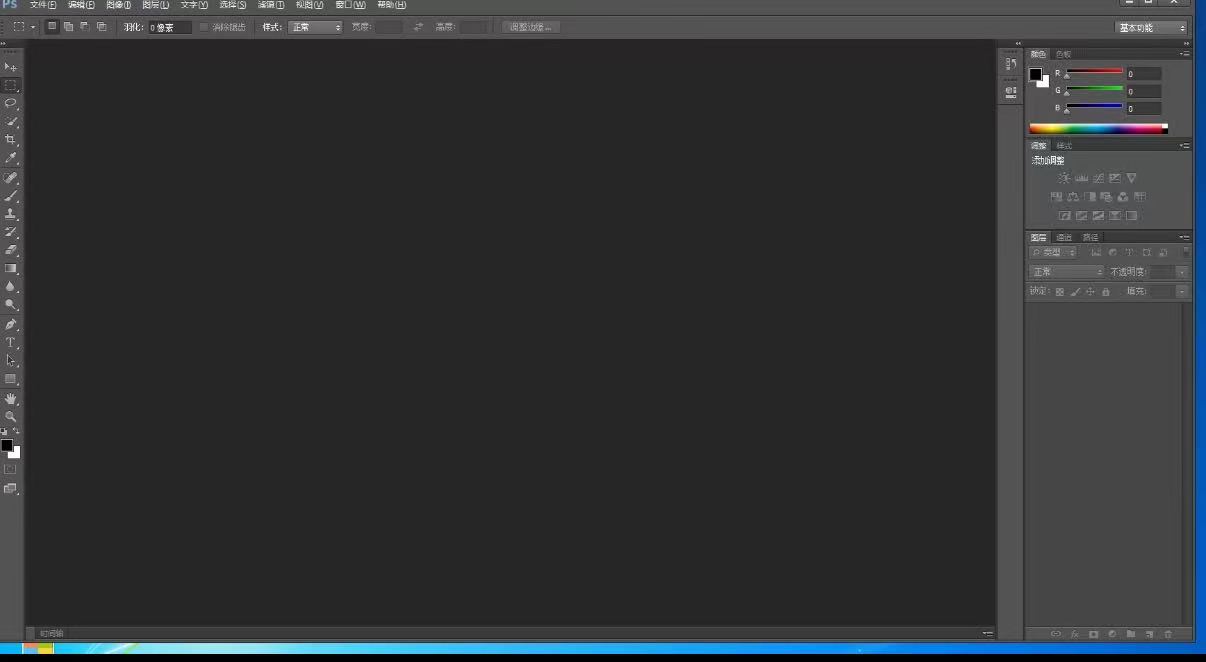Open the 样式 style dropdown
Screen dimensions: 1206x662
(x=315, y=27)
